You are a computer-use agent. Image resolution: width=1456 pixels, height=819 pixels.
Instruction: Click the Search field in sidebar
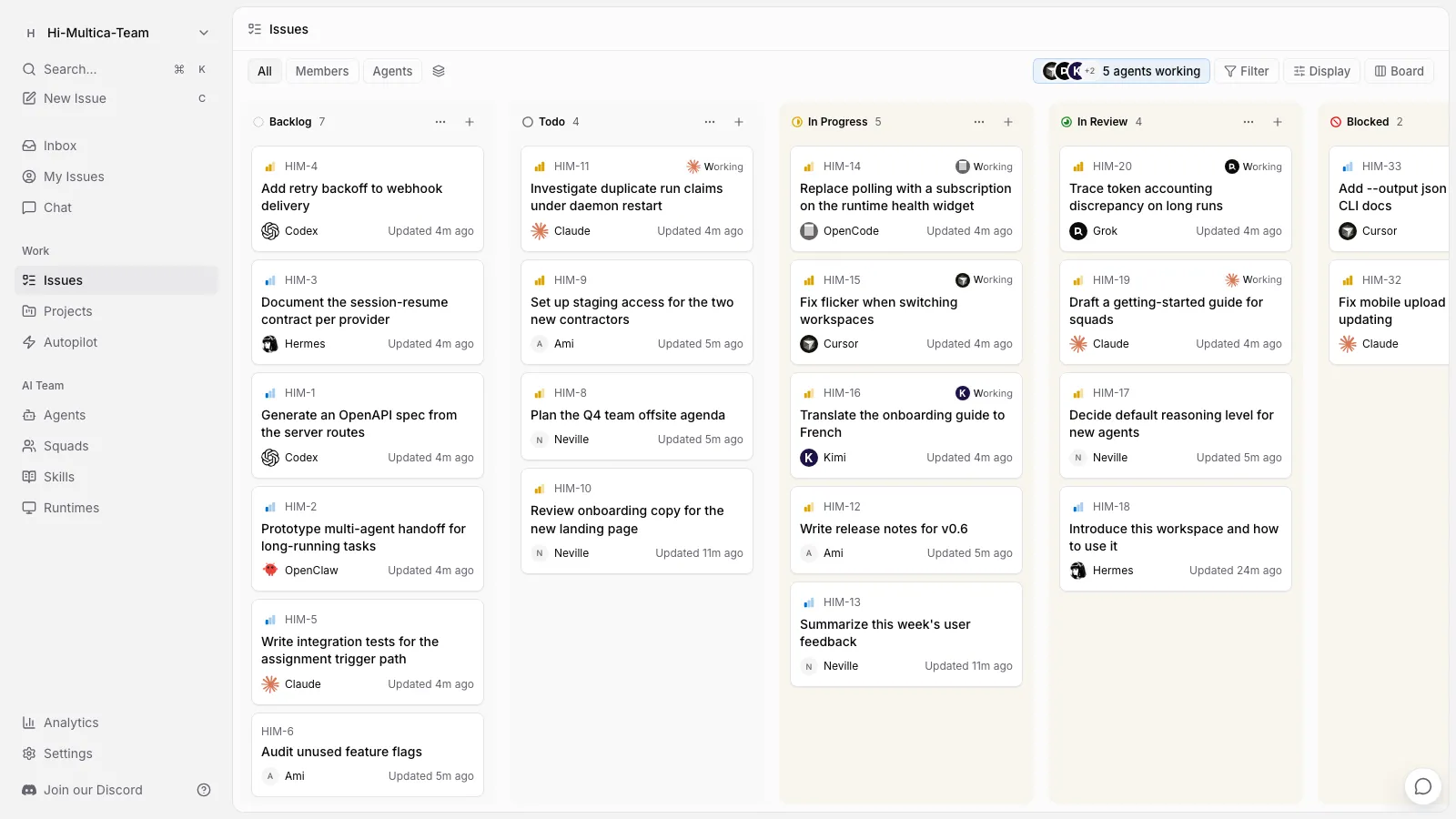click(116, 69)
